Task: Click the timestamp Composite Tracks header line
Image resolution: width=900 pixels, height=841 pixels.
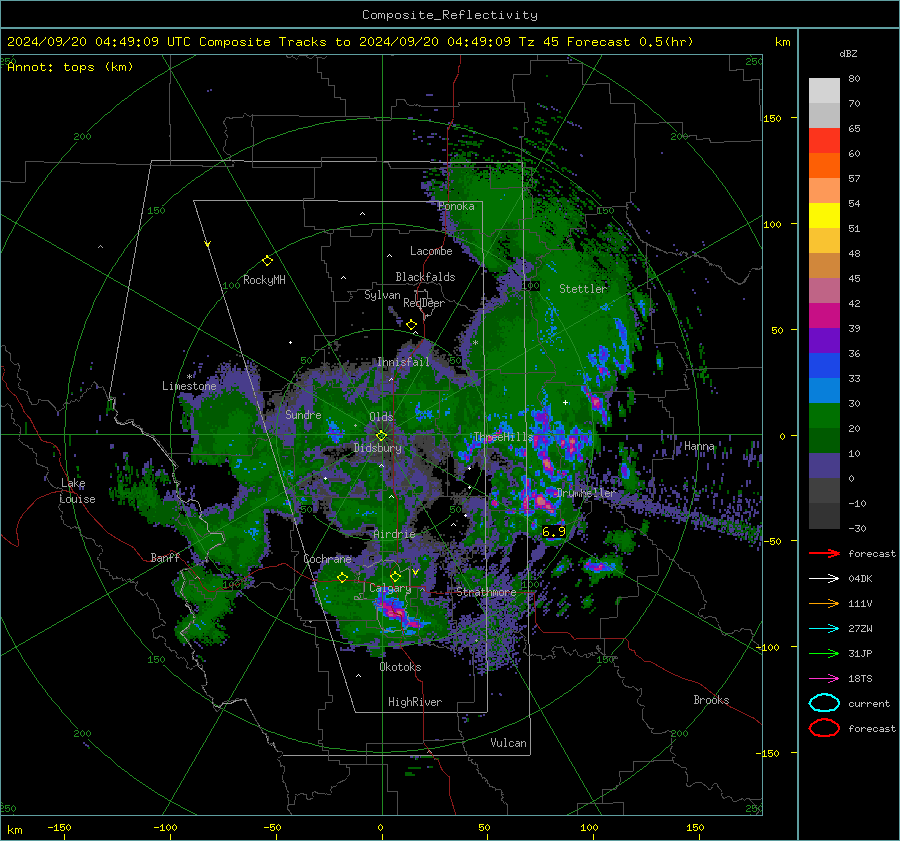Action: [x=350, y=42]
